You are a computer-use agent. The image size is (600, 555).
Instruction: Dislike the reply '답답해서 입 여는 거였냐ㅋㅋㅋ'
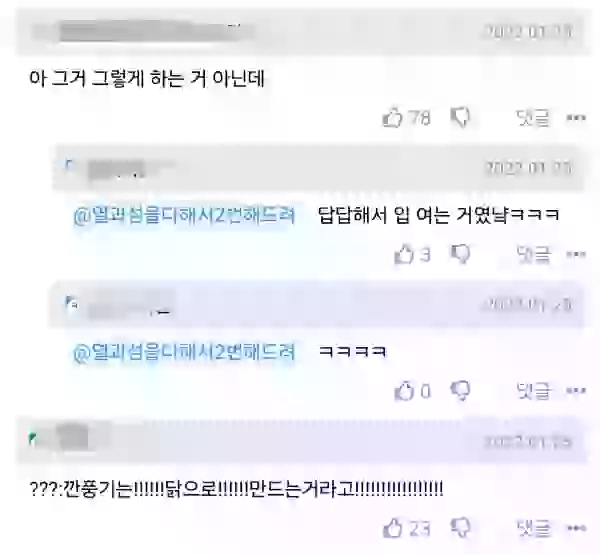coord(460,255)
